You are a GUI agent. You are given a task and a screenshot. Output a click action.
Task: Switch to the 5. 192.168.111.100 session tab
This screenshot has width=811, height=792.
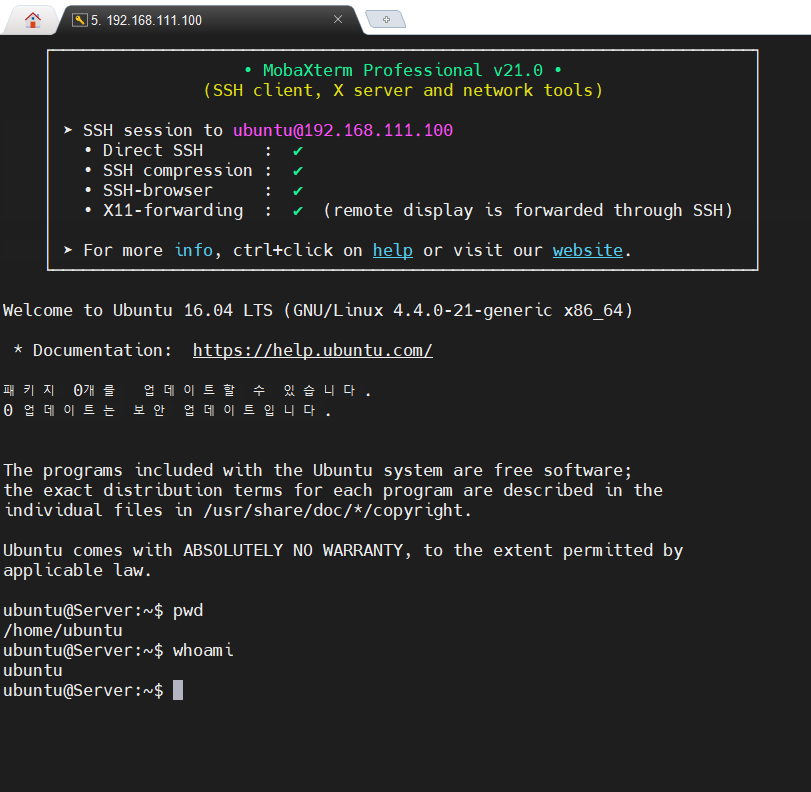(x=209, y=20)
